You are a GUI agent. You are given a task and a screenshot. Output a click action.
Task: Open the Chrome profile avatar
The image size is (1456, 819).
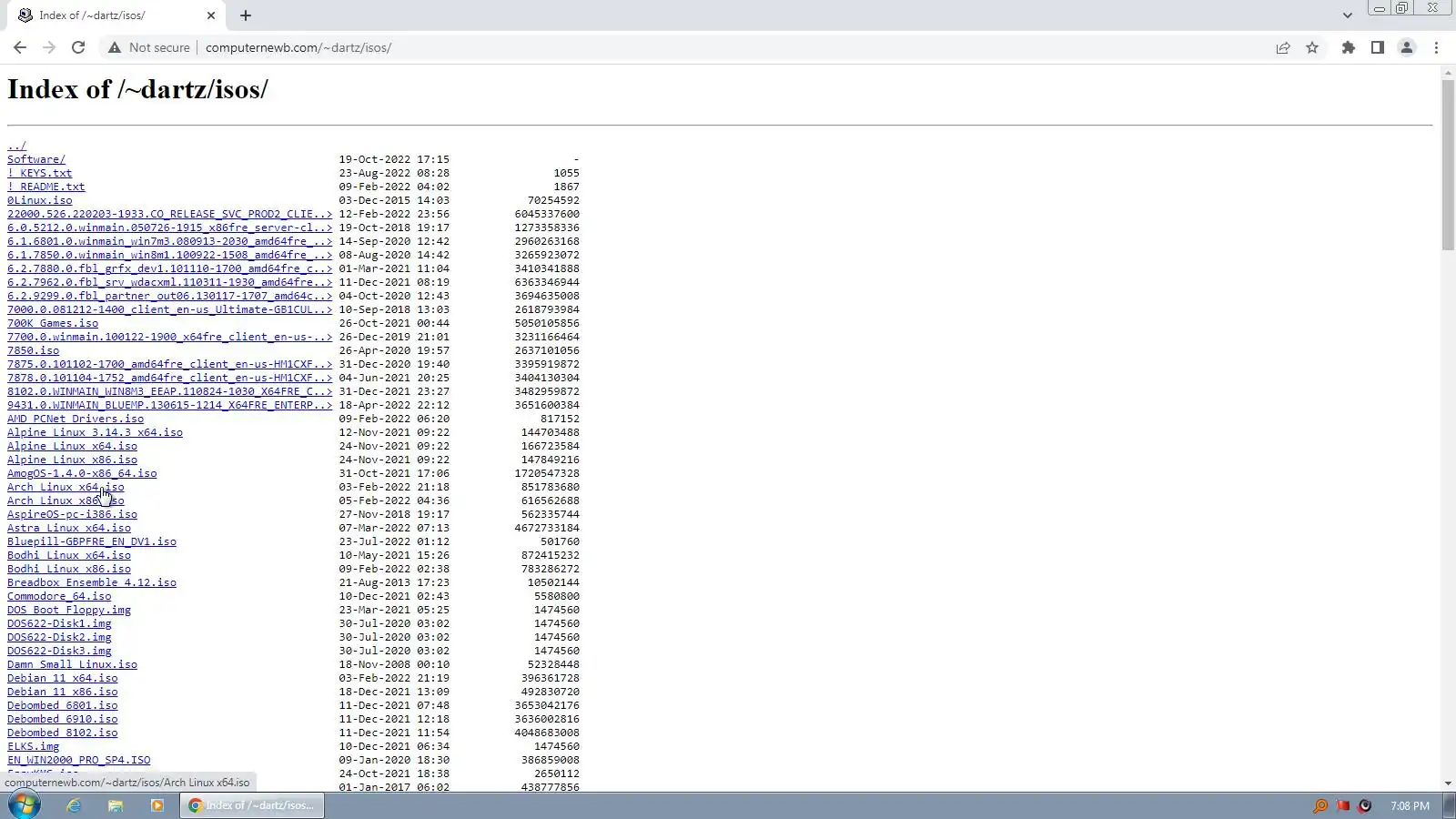point(1407,47)
